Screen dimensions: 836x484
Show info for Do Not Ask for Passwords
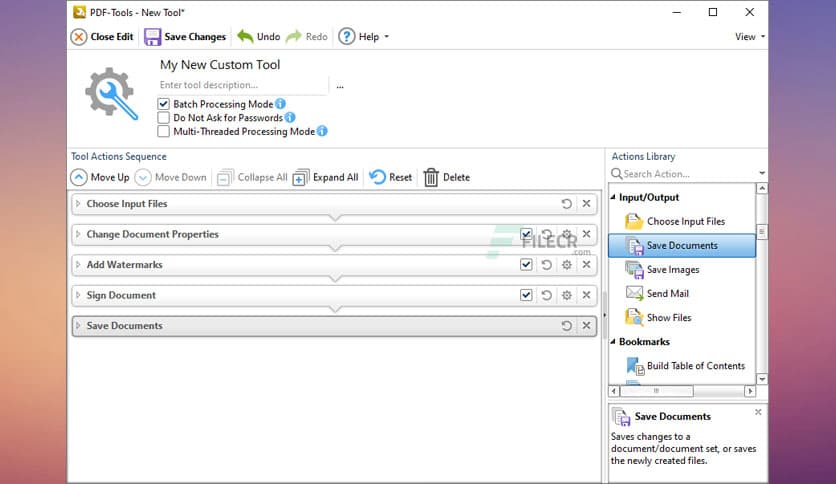click(290, 117)
